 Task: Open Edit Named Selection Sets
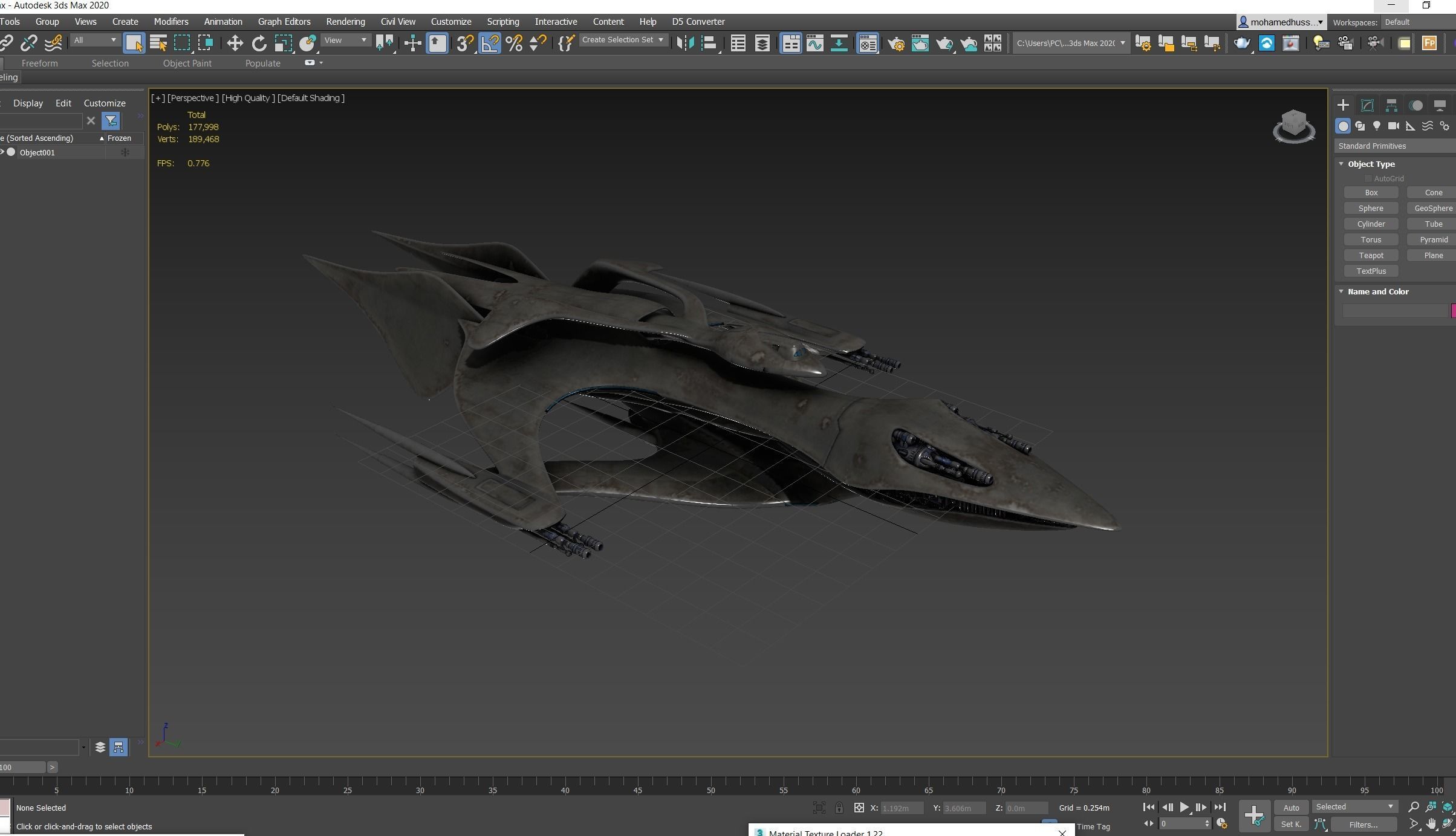566,43
